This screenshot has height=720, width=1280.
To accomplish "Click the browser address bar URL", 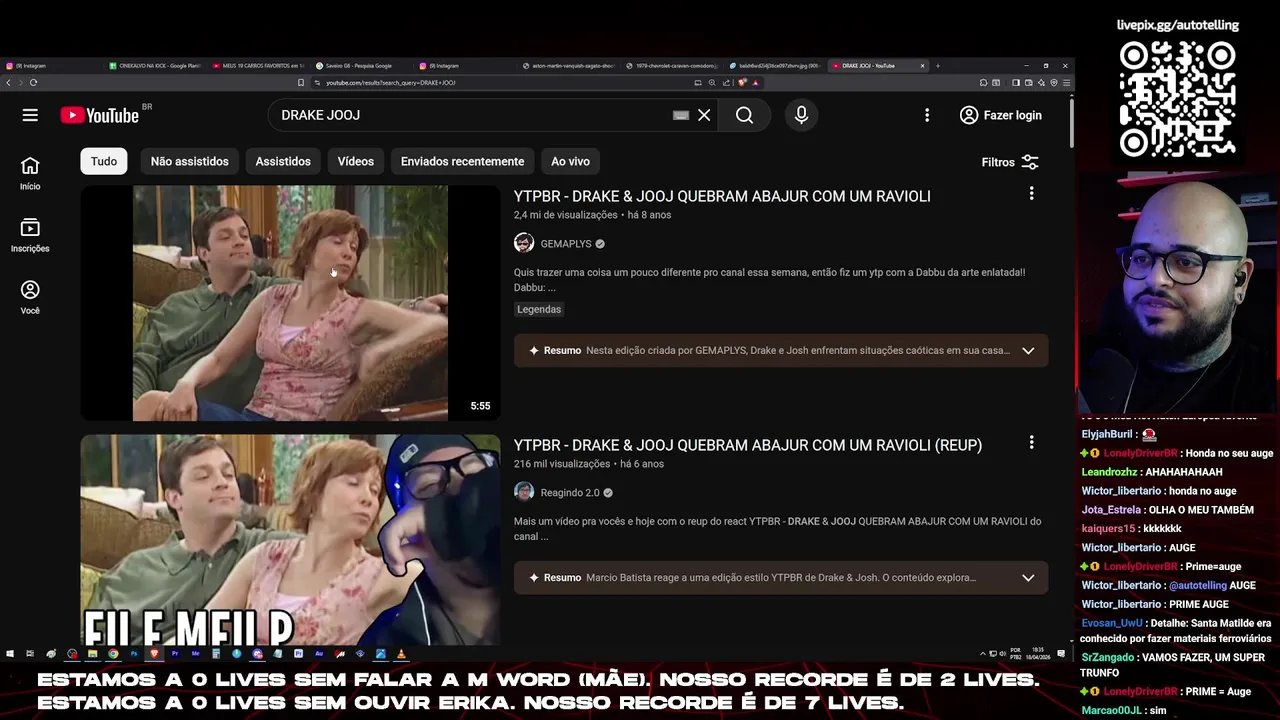I will [390, 83].
